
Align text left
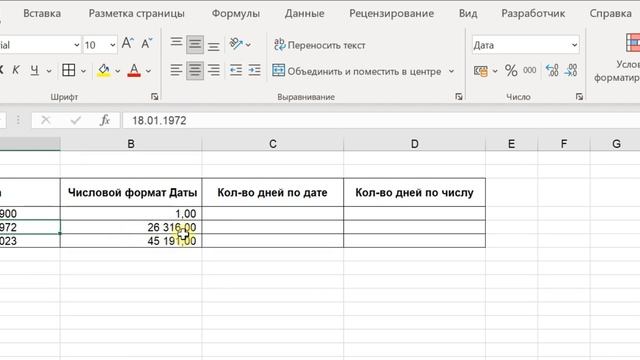point(176,71)
